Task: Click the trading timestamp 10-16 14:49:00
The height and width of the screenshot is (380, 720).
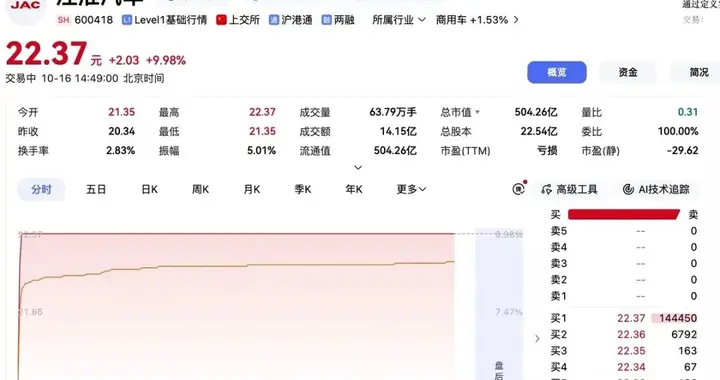Action: 80,78
